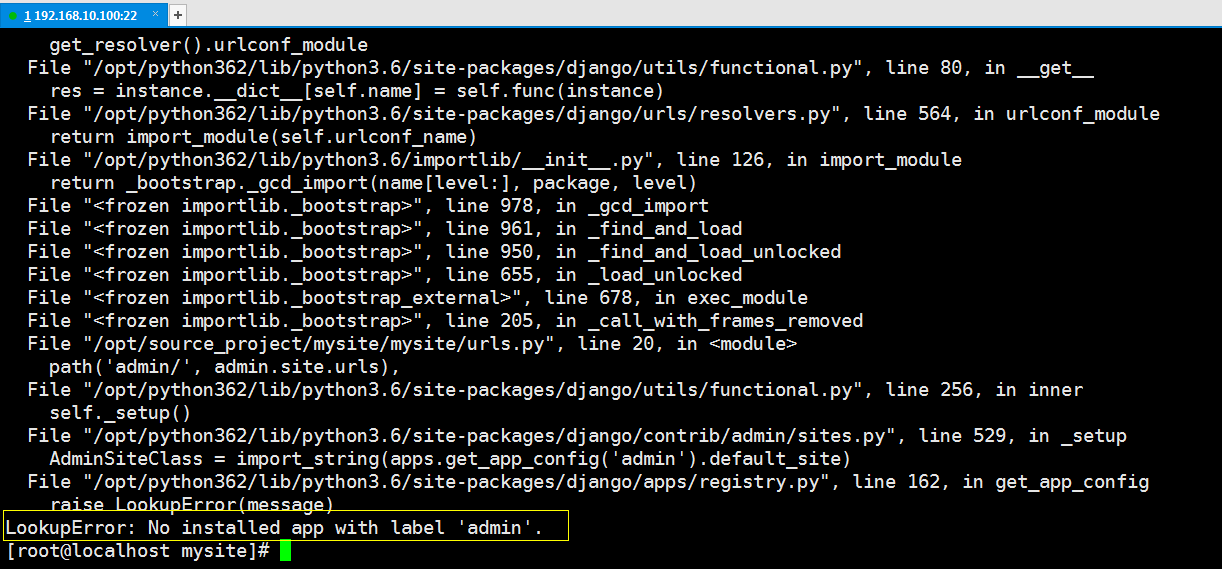The width and height of the screenshot is (1222, 569).
Task: Click the get_resolver().urlconf_module line
Action: (208, 45)
